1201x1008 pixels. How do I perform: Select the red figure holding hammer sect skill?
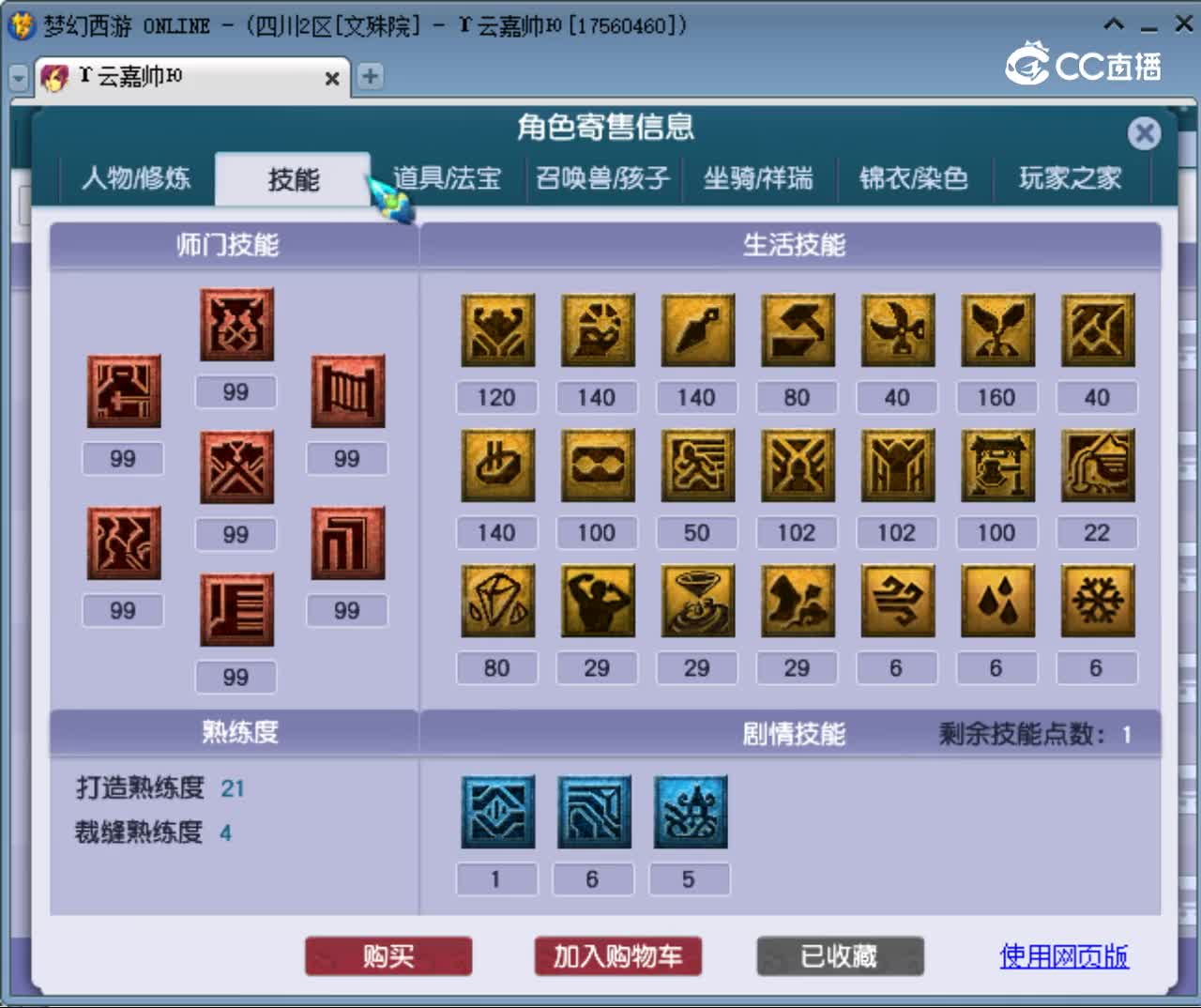[x=124, y=391]
